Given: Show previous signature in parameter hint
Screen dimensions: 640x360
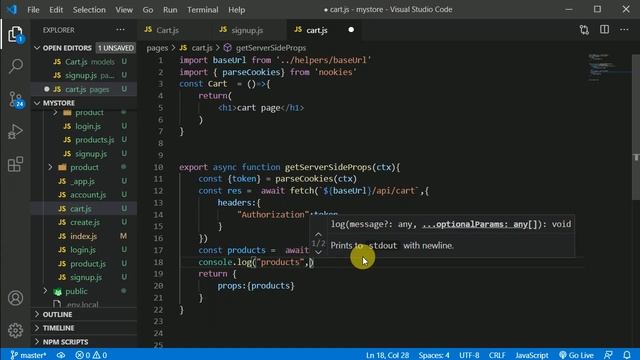Looking at the screenshot, I should tap(318, 235).
